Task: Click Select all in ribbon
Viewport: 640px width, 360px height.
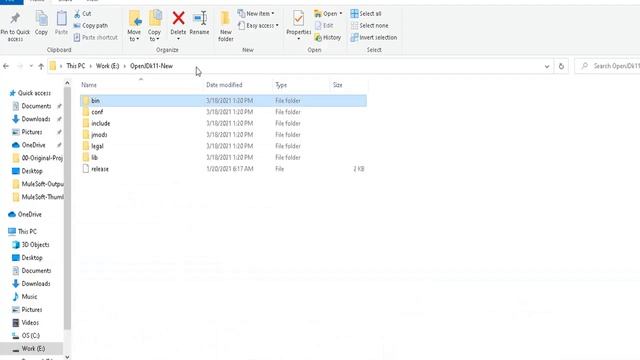Action: click(366, 13)
